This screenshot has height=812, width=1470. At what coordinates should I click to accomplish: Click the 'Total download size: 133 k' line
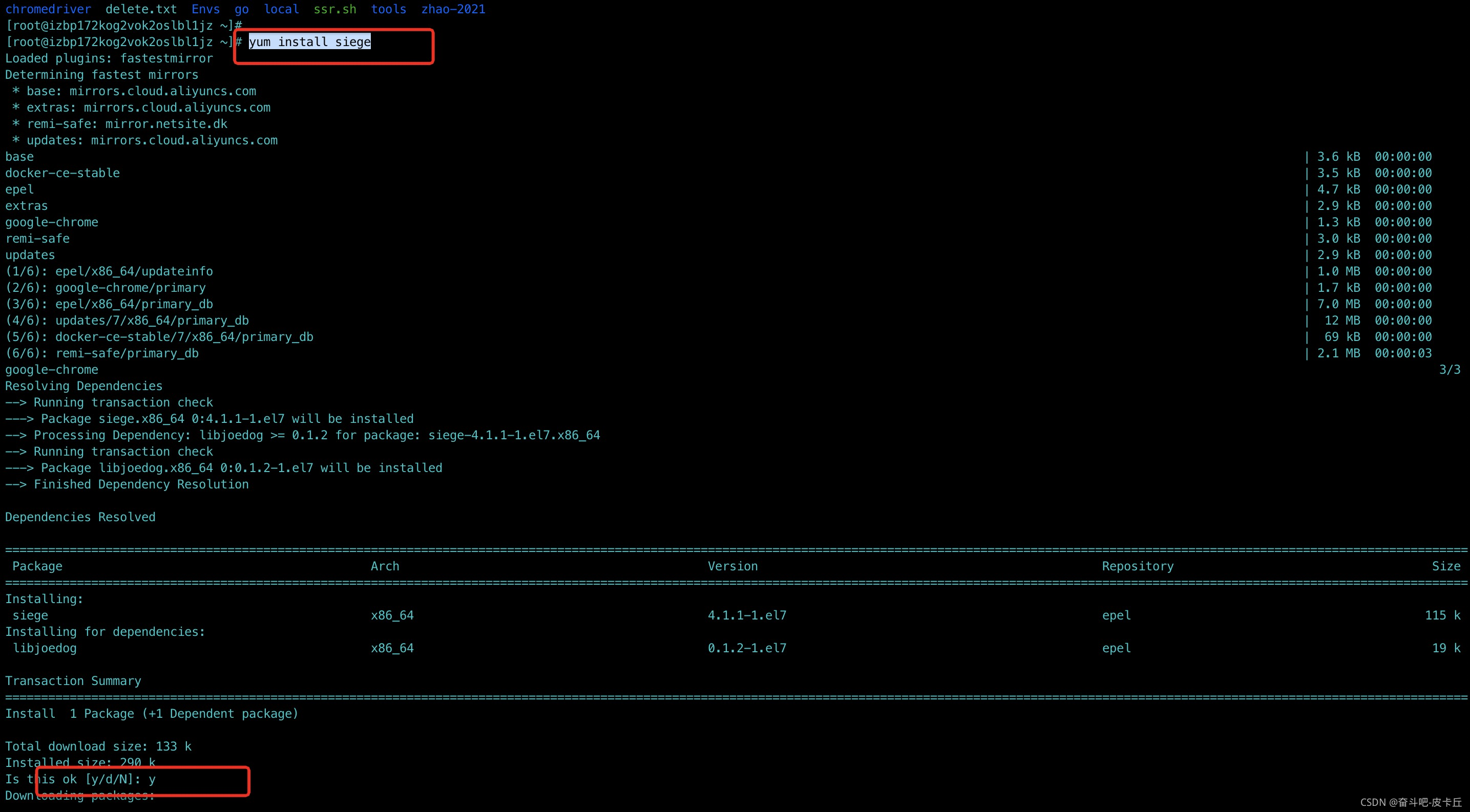click(x=98, y=746)
